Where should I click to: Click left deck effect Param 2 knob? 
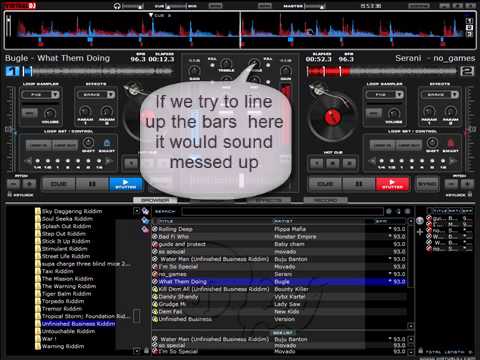[107, 111]
